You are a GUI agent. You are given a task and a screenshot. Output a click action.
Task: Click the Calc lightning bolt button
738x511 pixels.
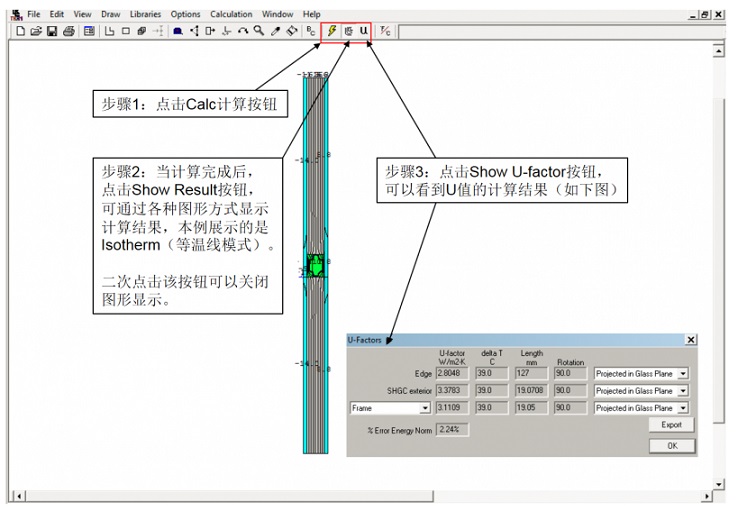pos(331,32)
